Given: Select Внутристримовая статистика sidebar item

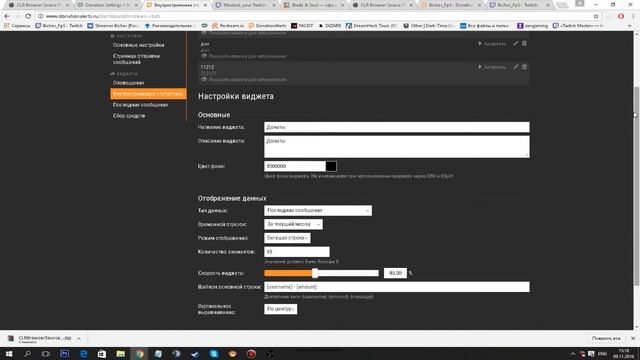Looking at the screenshot, I should coord(148,93).
